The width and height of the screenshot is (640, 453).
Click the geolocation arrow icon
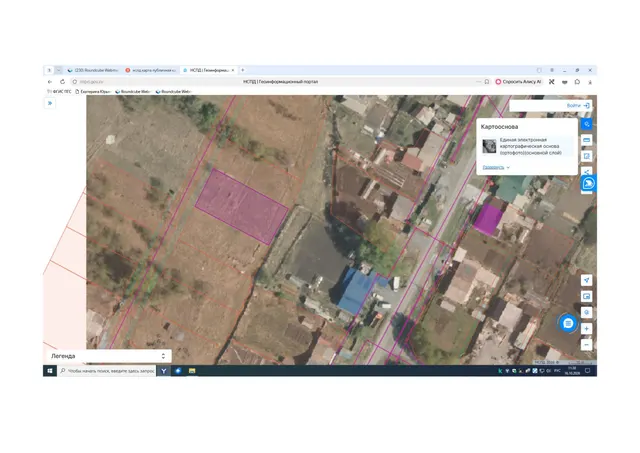pos(587,280)
